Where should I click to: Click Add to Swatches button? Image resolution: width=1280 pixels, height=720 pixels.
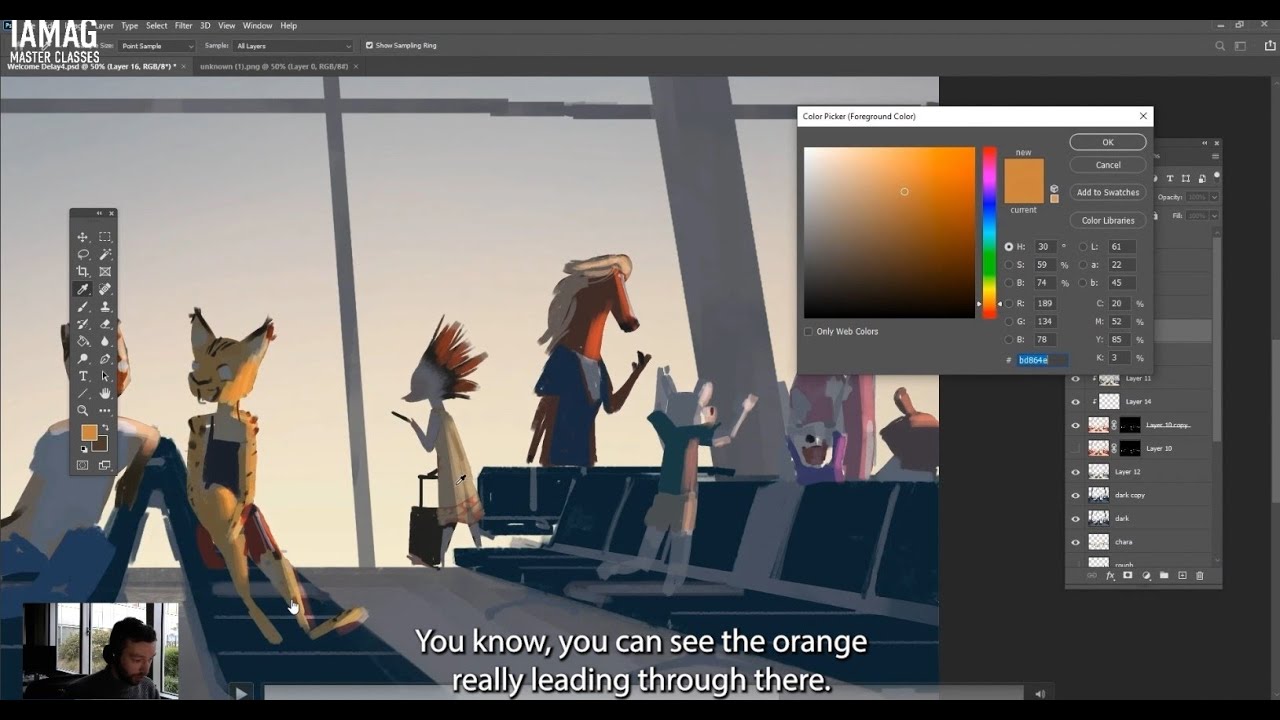[1108, 192]
